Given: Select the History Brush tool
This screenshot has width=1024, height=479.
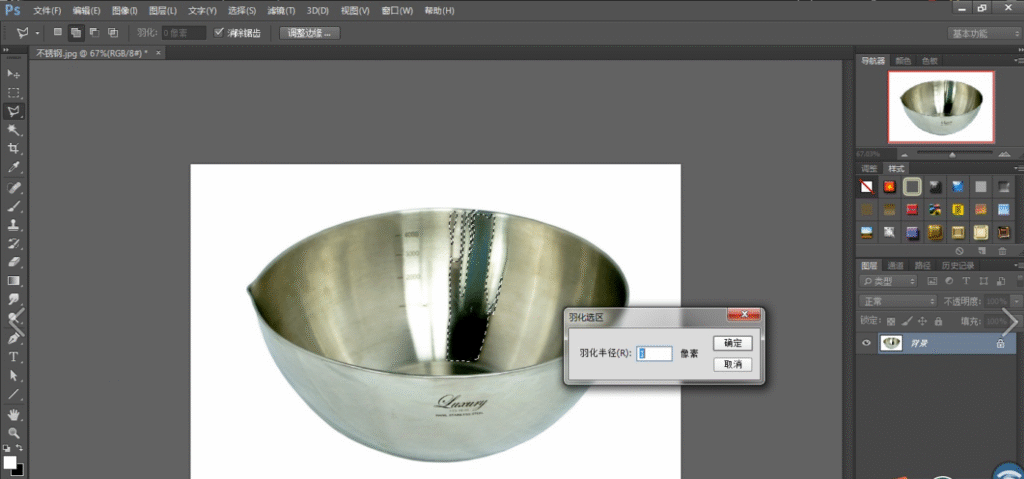Looking at the screenshot, I should [x=13, y=244].
